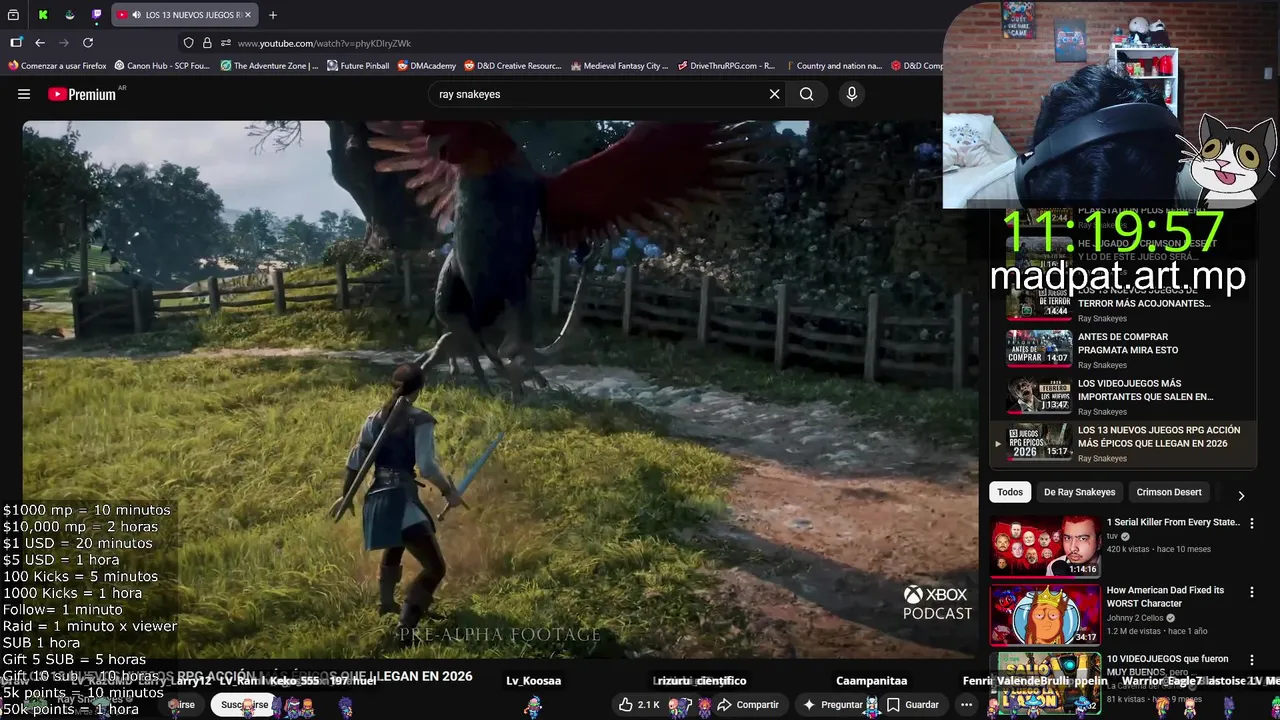Clear the YouTube search text

[774, 94]
